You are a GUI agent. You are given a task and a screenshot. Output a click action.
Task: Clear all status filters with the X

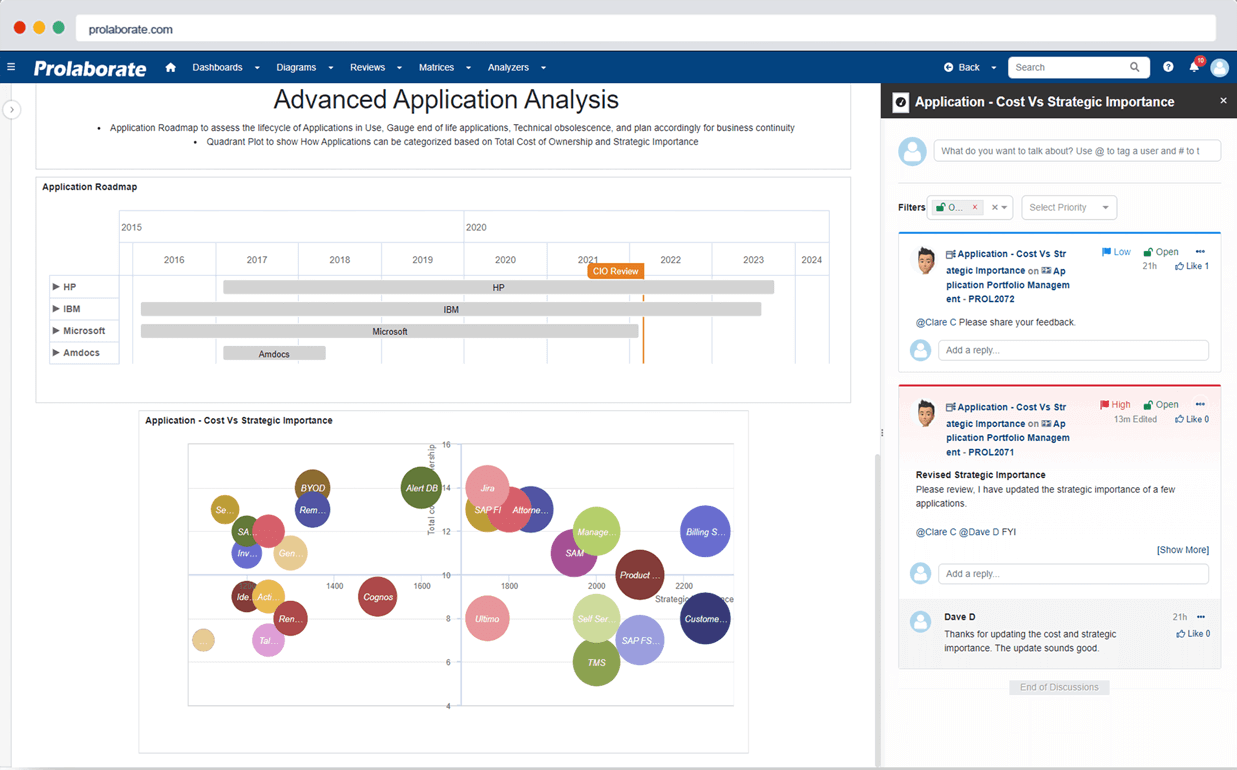(994, 208)
